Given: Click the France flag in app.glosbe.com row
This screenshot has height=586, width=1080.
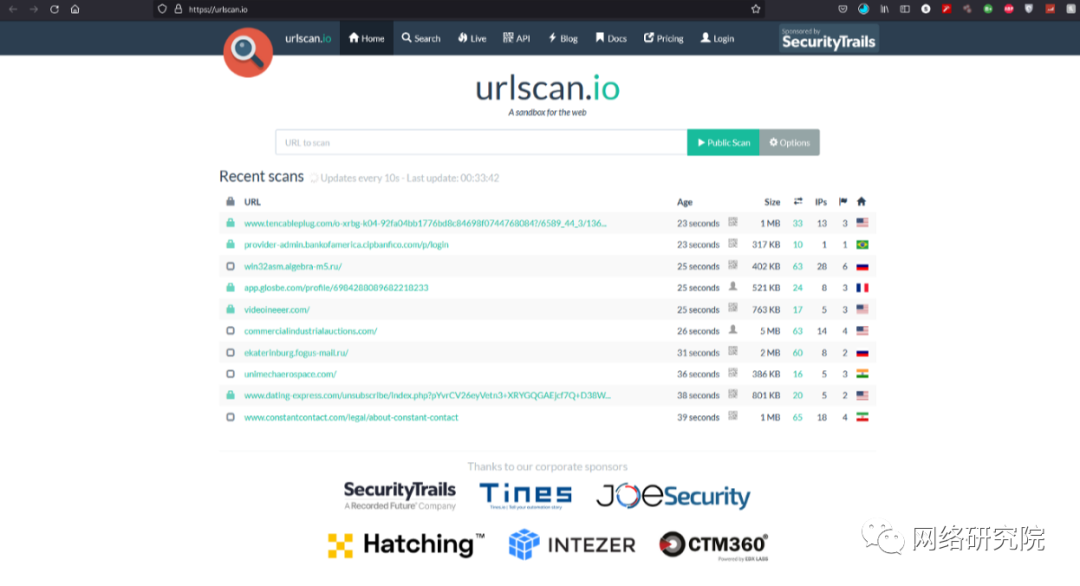Looking at the screenshot, I should (862, 288).
